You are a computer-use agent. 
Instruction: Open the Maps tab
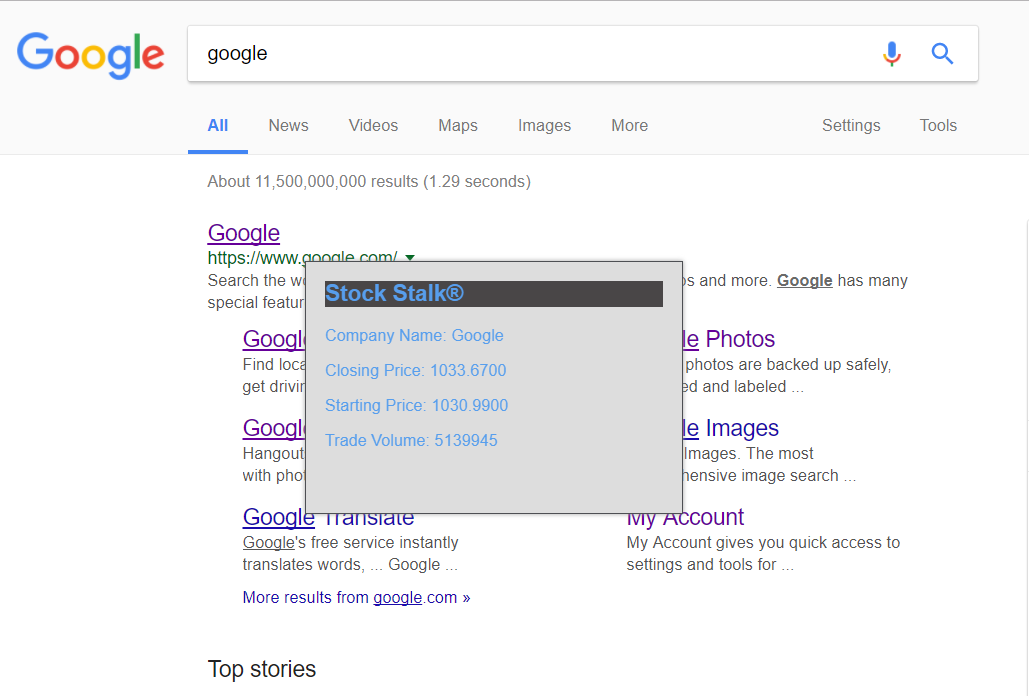click(458, 125)
